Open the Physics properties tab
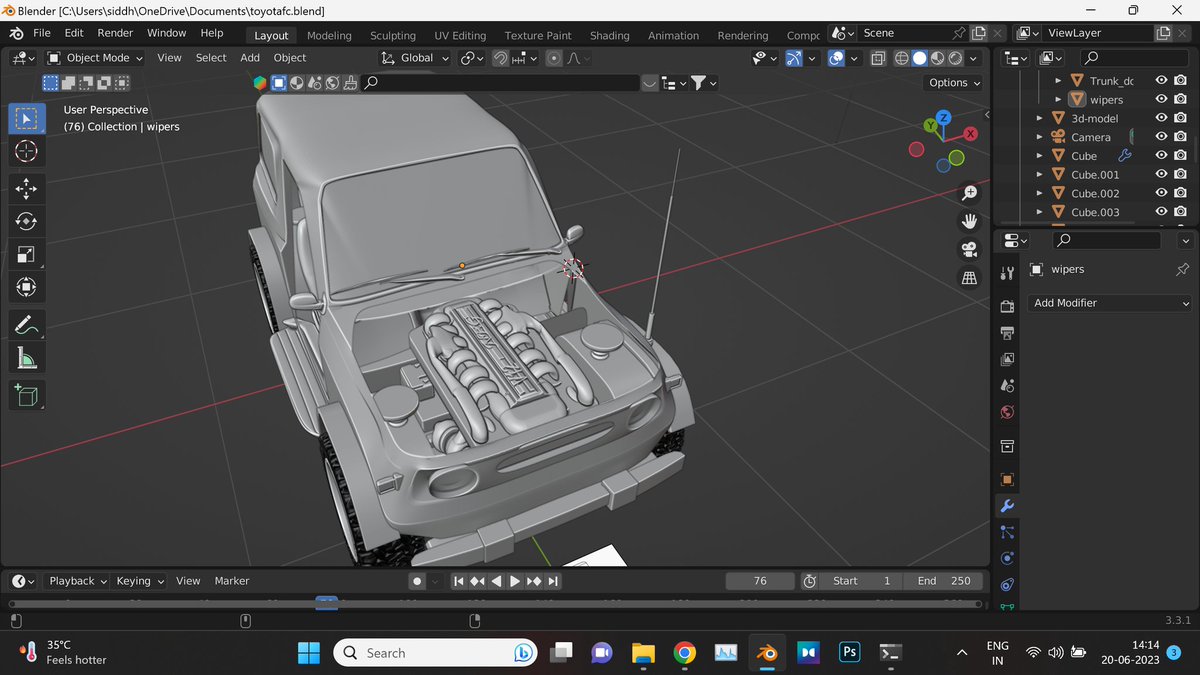 coord(1007,559)
